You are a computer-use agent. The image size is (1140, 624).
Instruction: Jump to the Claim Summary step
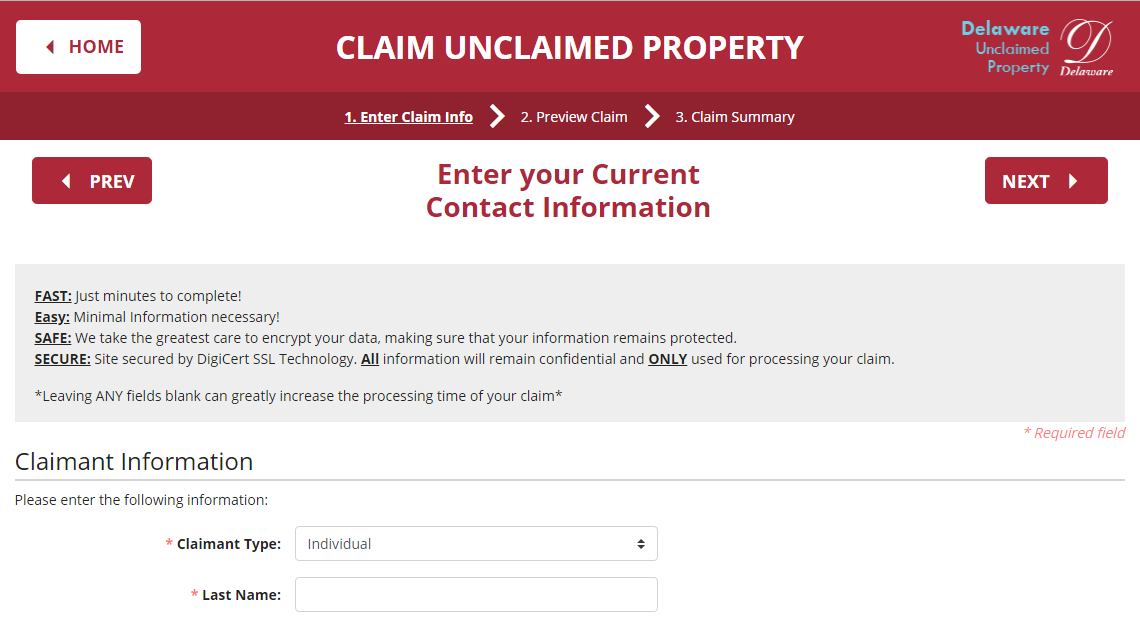(x=734, y=117)
